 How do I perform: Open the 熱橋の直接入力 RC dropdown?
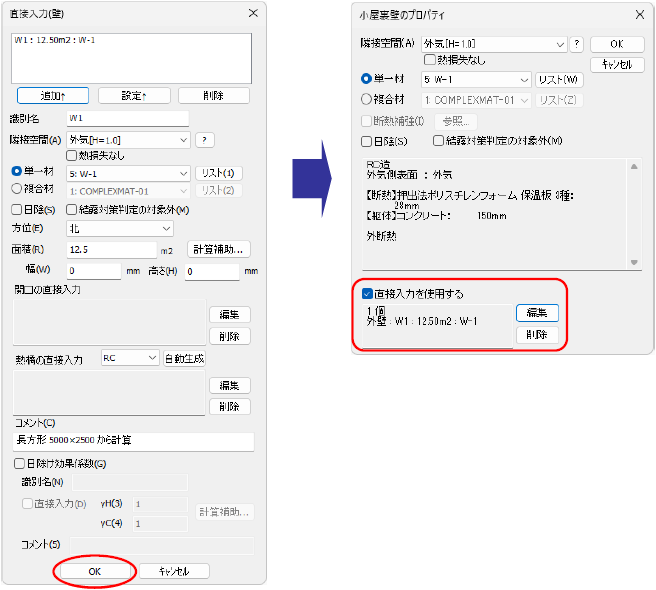tap(130, 358)
